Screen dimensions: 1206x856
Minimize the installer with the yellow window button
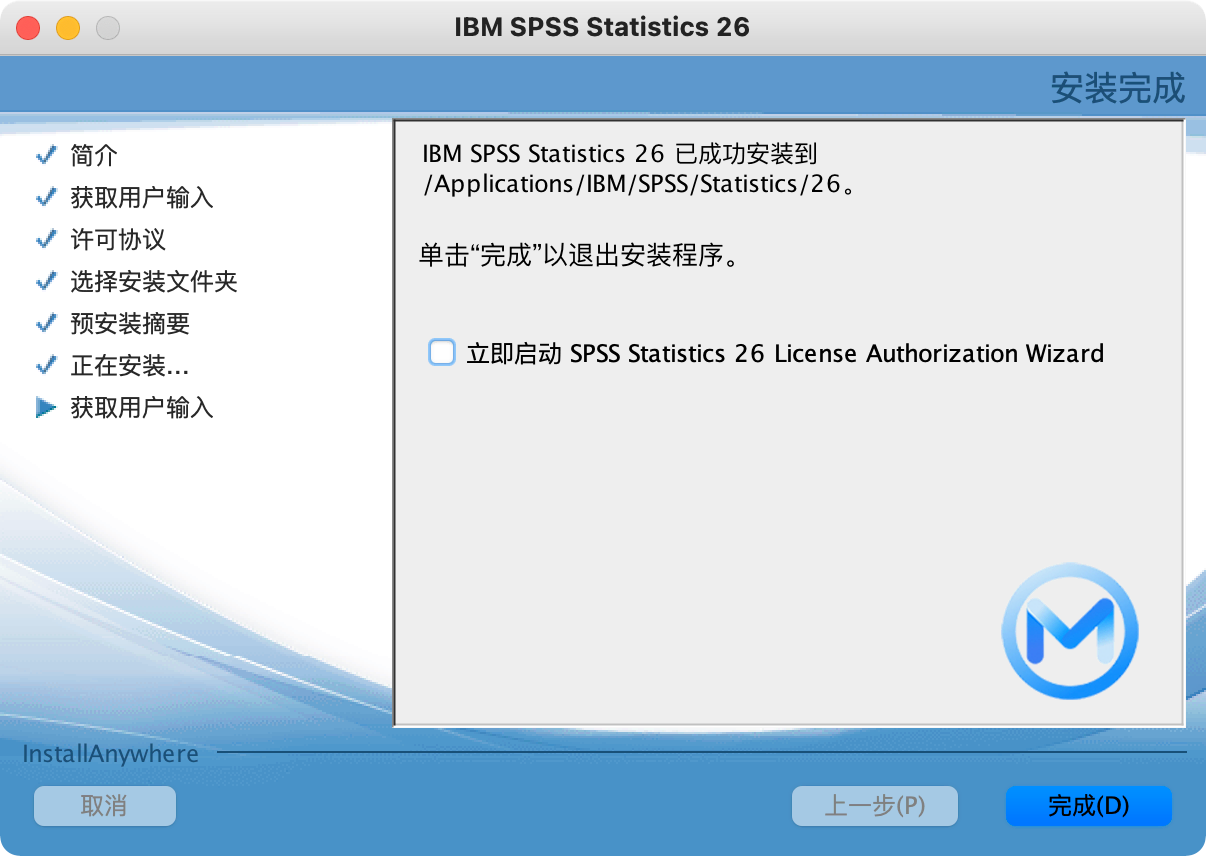tap(68, 28)
